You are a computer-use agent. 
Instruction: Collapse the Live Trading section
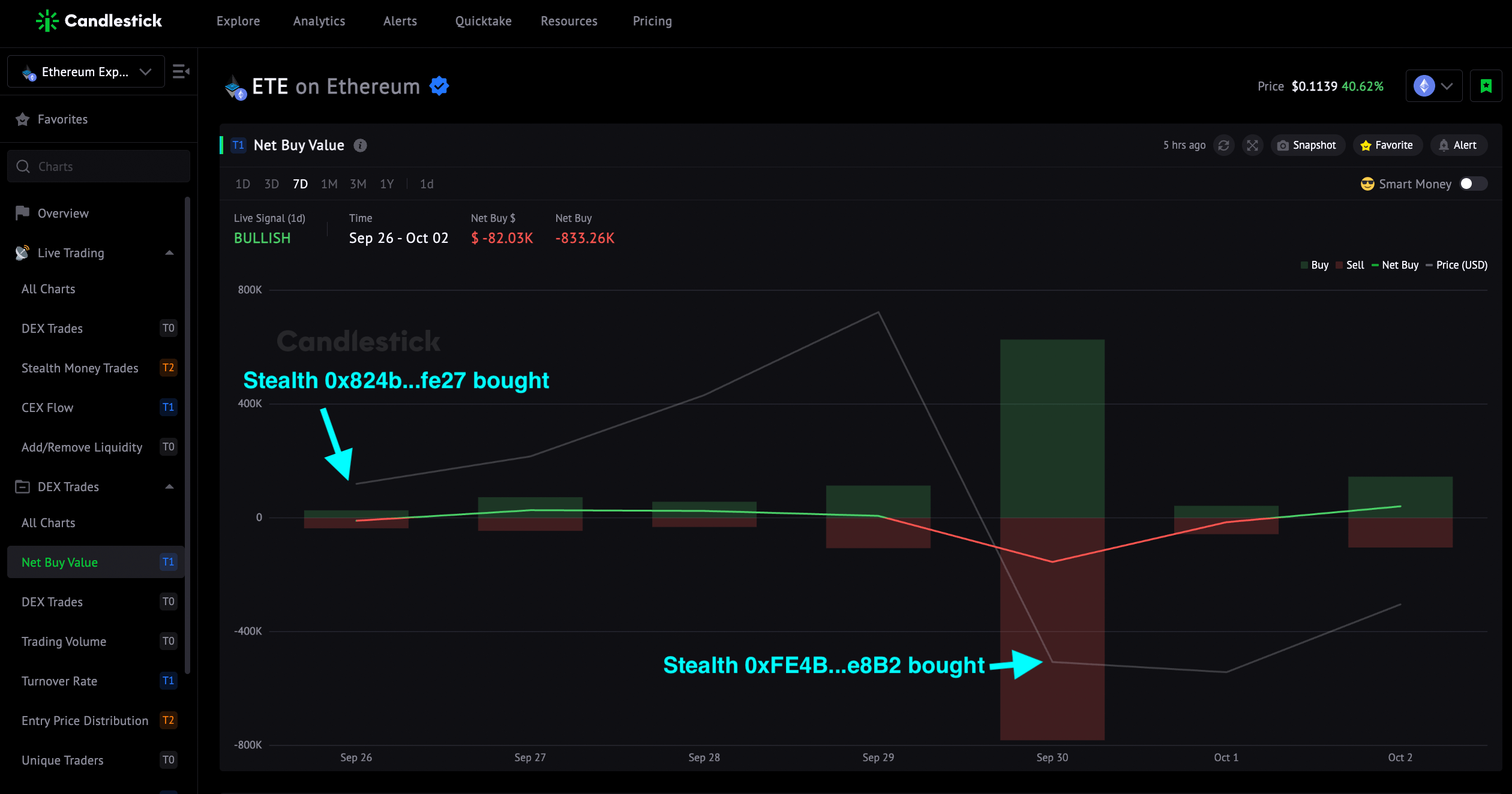pos(169,253)
